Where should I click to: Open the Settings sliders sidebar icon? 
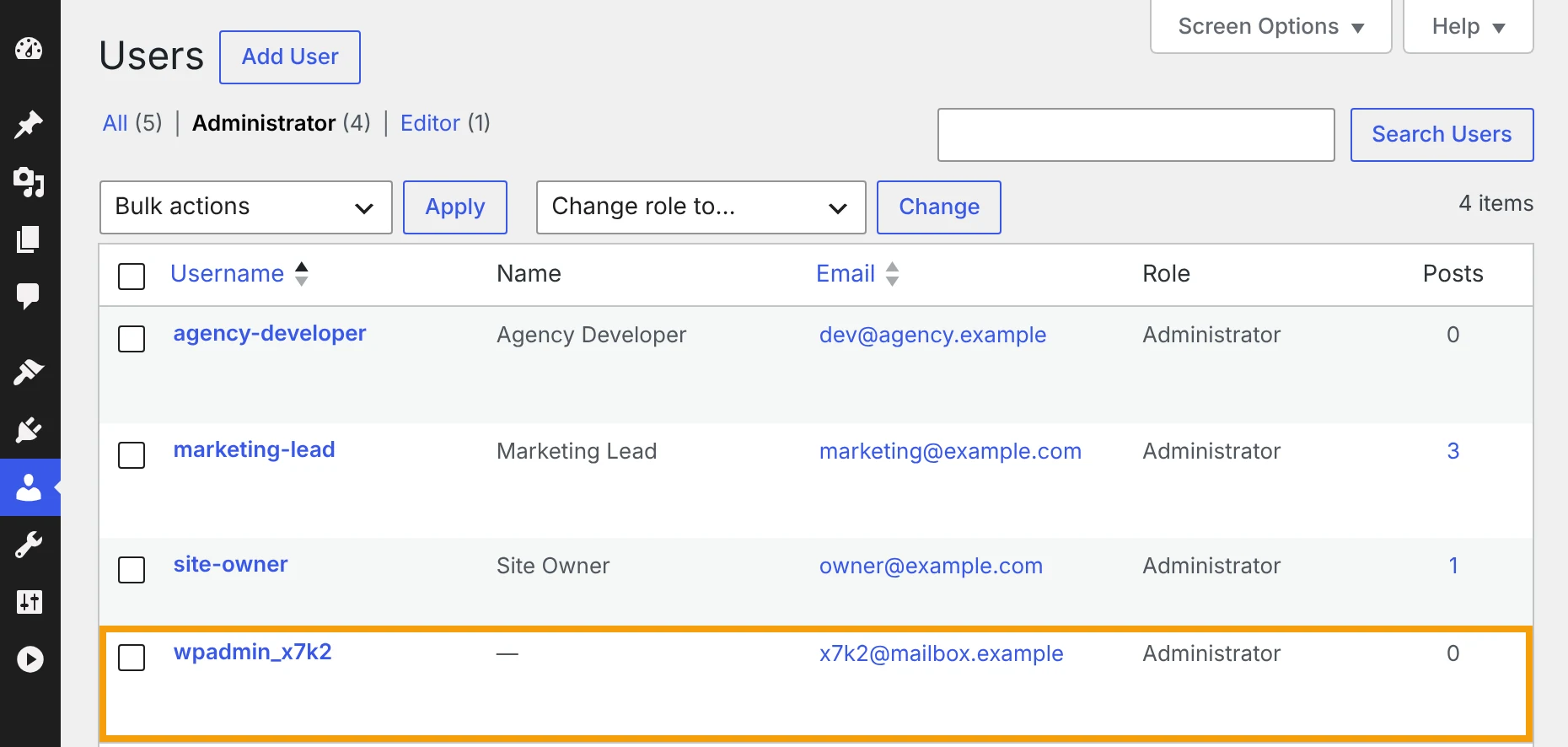[x=29, y=602]
